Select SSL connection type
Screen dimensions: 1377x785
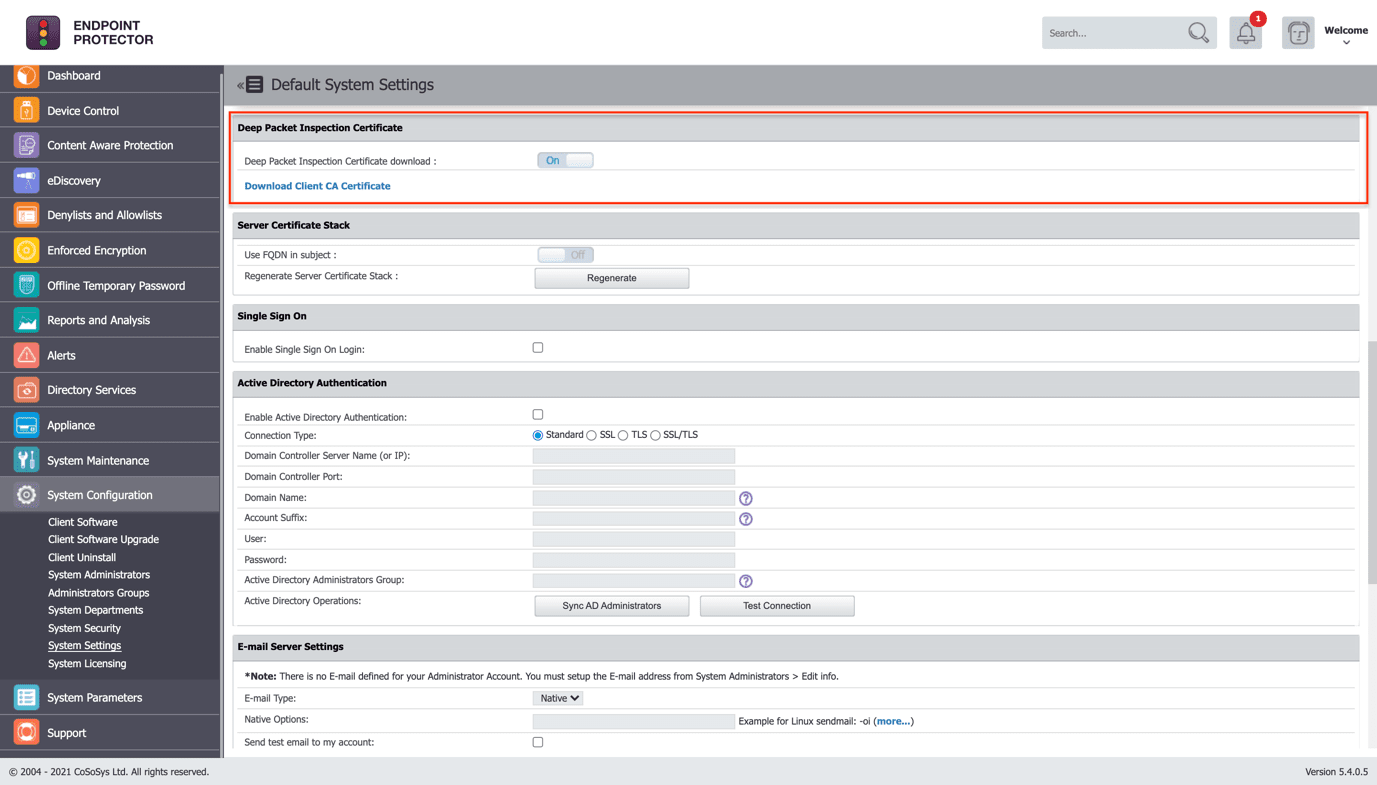592,435
